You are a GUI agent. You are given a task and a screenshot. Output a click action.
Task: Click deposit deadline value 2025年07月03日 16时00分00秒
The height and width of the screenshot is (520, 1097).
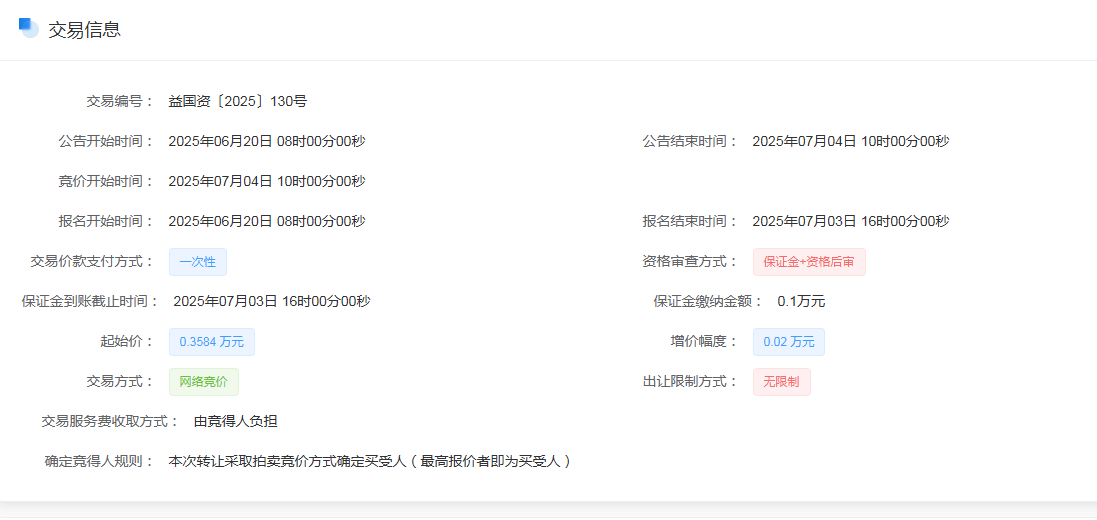[272, 302]
